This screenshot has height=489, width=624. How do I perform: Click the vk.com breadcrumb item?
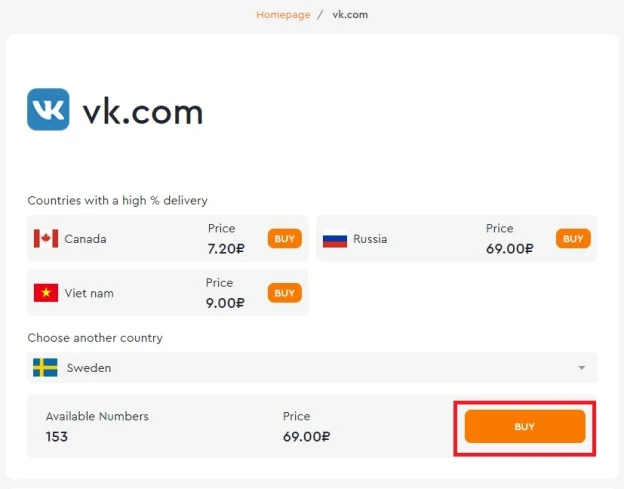(350, 15)
